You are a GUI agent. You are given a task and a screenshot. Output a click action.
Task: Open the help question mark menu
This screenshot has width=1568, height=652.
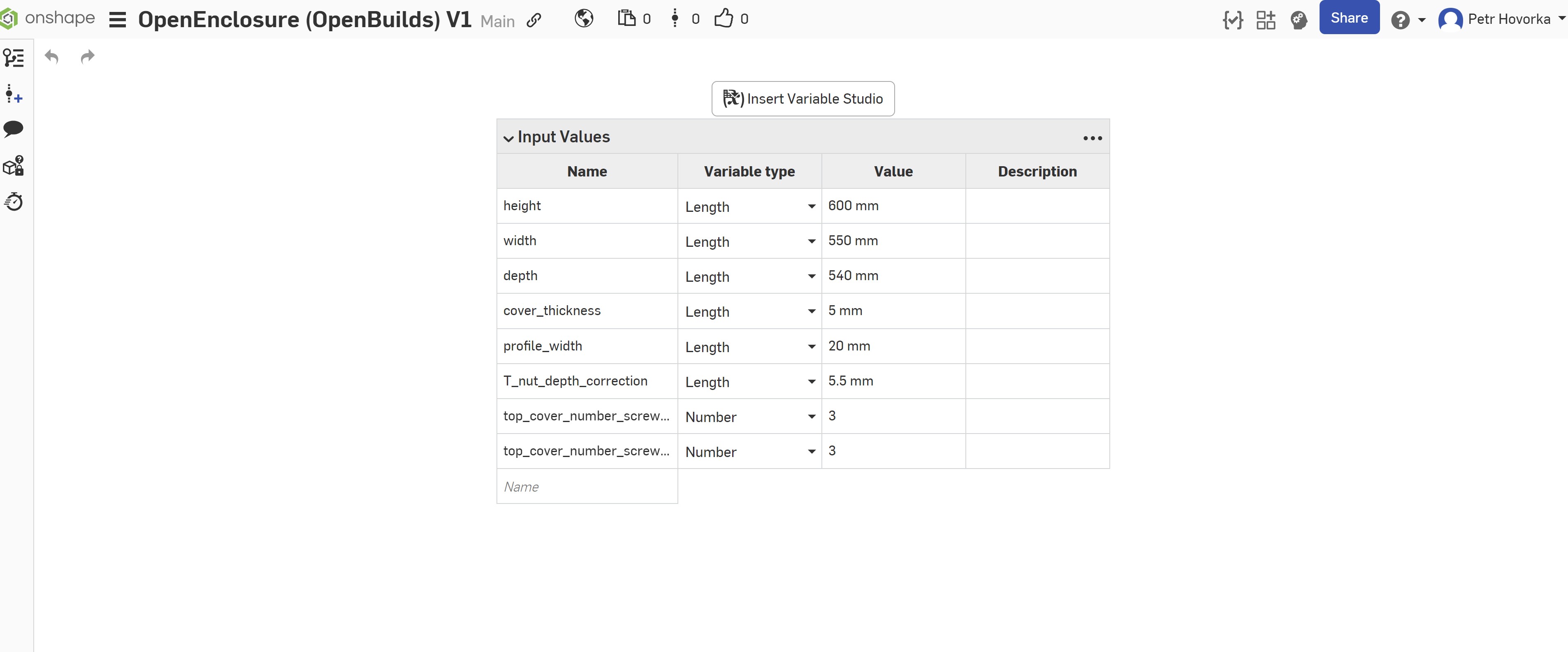pyautogui.click(x=1407, y=20)
